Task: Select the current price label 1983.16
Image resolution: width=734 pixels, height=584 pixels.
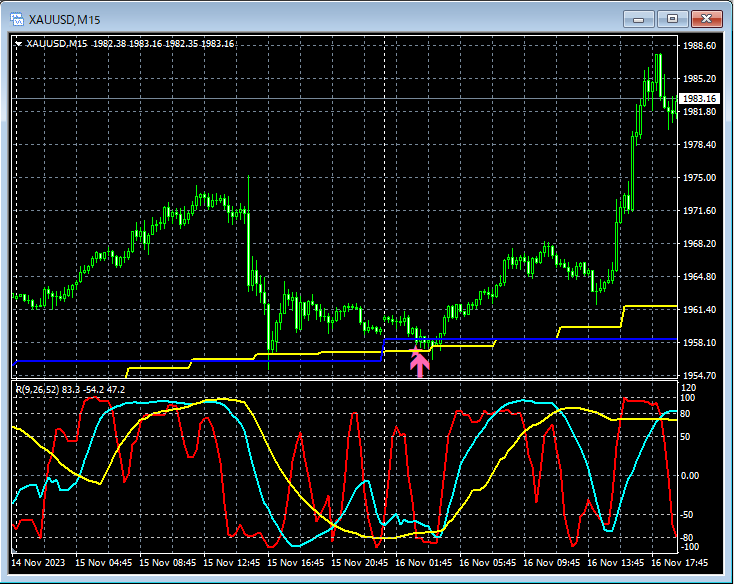Action: [699, 98]
